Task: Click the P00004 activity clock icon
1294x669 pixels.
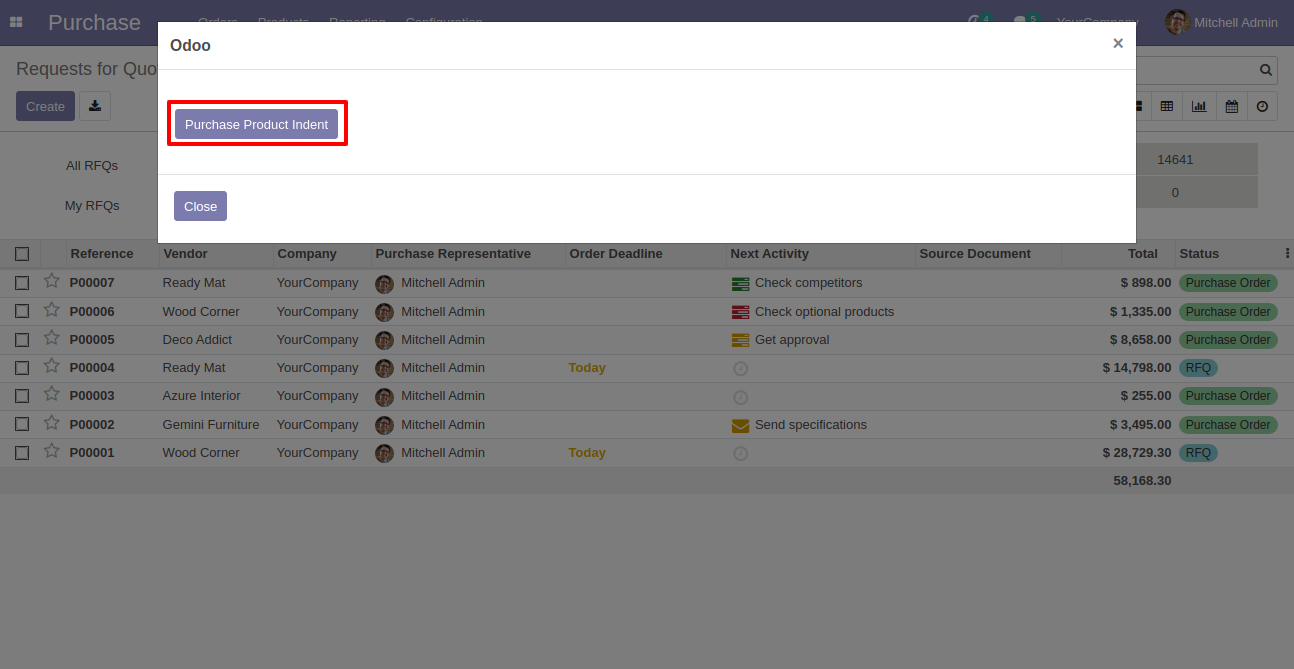Action: (740, 368)
